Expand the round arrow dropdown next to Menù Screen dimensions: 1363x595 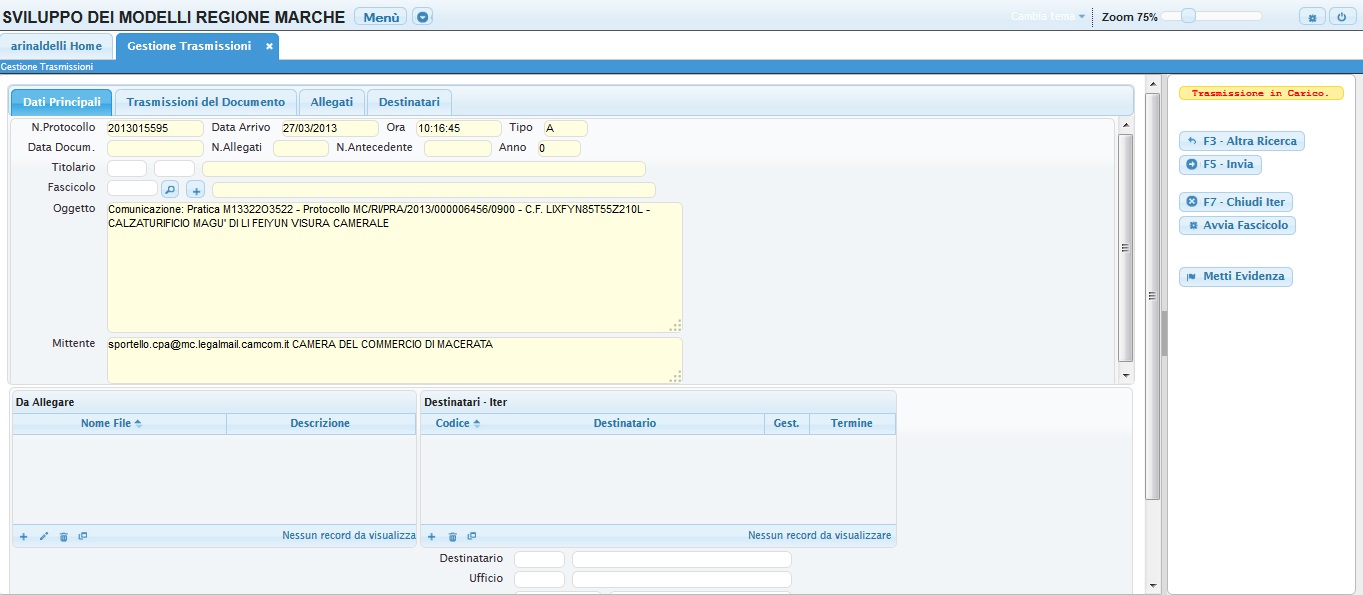click(x=423, y=17)
